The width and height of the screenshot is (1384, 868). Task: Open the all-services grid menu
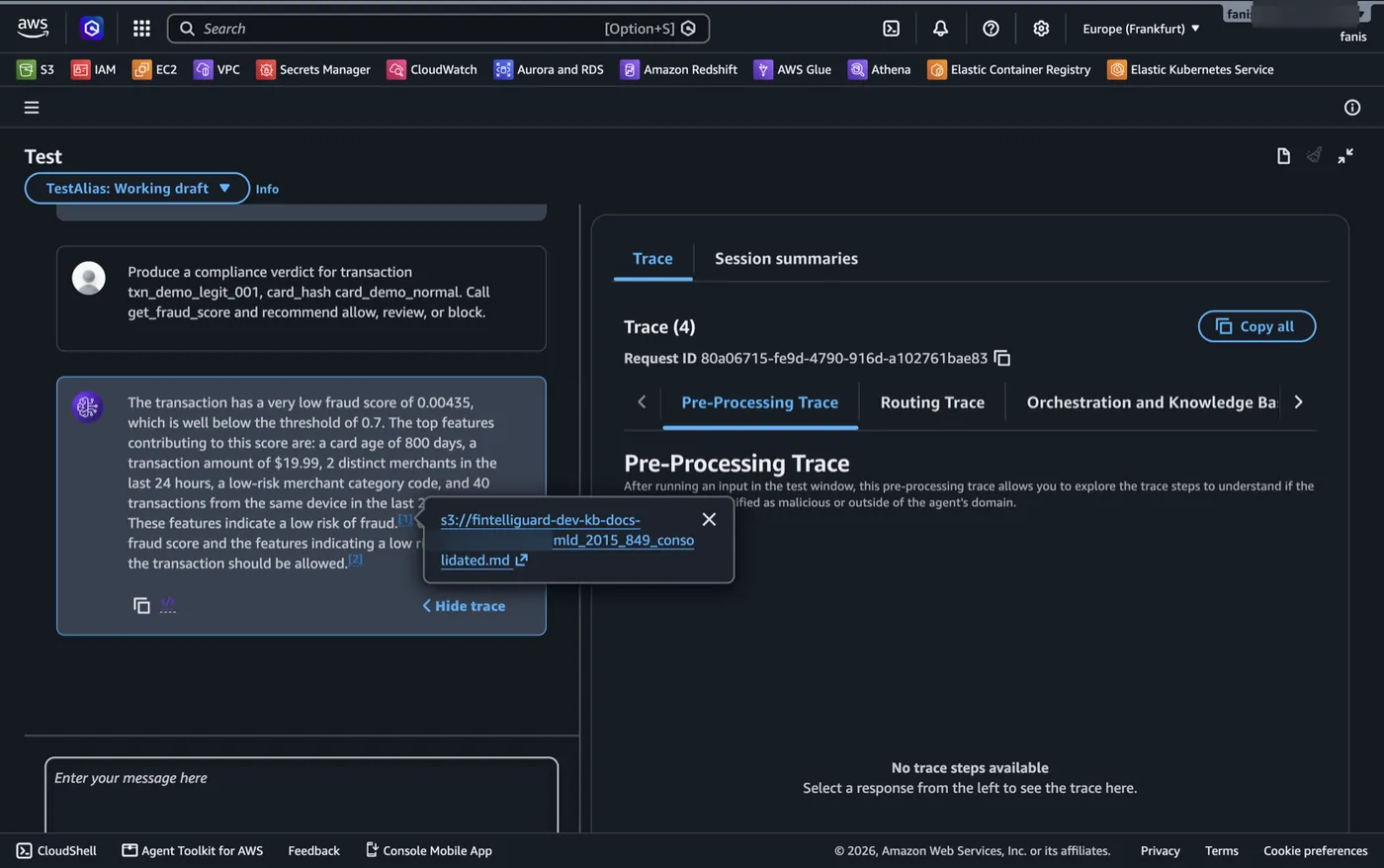tap(141, 29)
